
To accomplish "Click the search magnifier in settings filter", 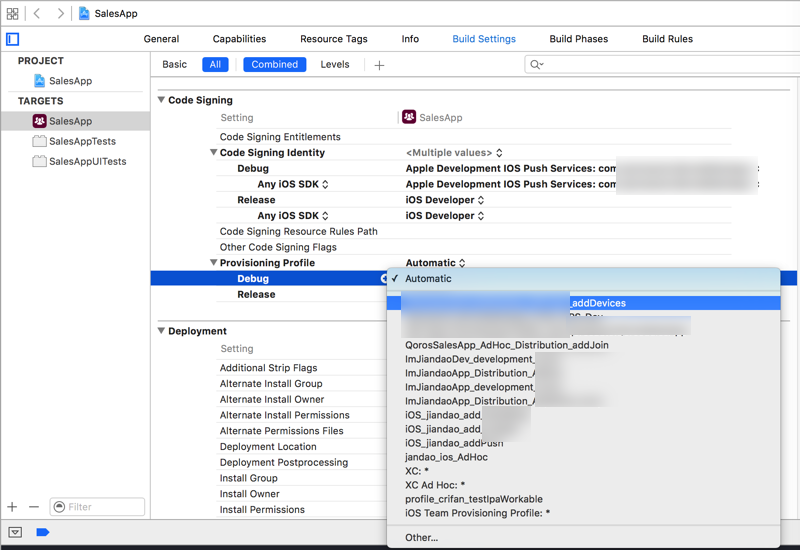I will pos(536,64).
